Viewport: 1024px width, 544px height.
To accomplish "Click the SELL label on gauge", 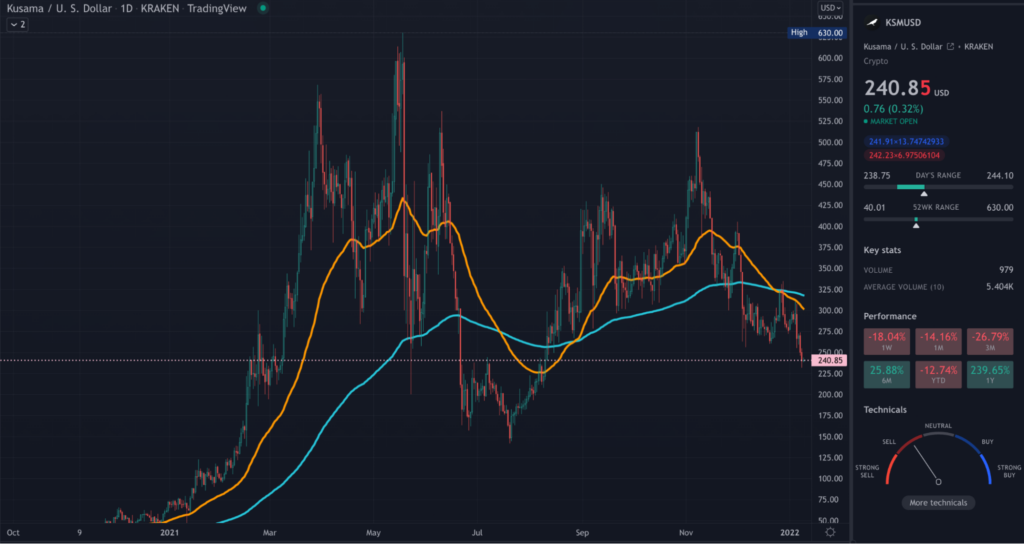I will click(889, 442).
